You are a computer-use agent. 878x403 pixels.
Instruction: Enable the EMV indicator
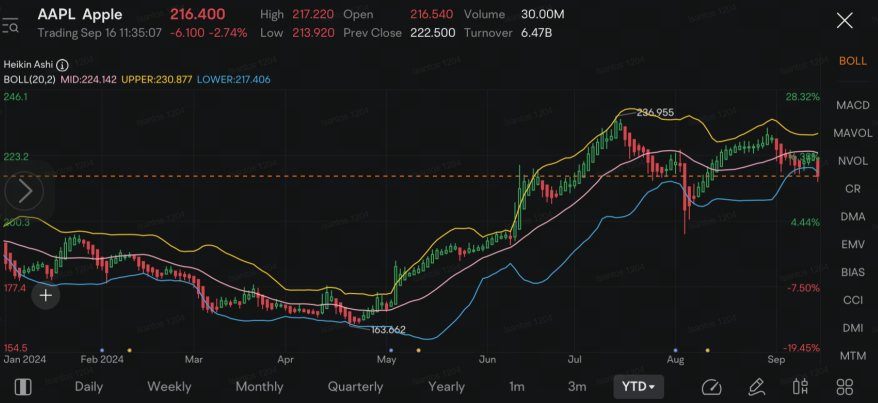(852, 245)
